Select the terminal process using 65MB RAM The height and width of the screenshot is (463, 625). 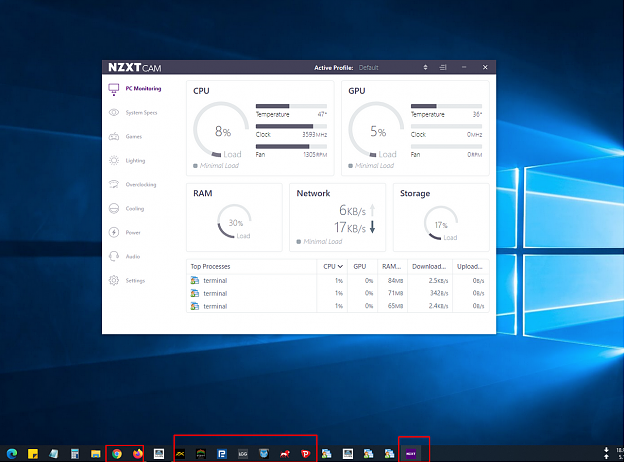(337, 306)
